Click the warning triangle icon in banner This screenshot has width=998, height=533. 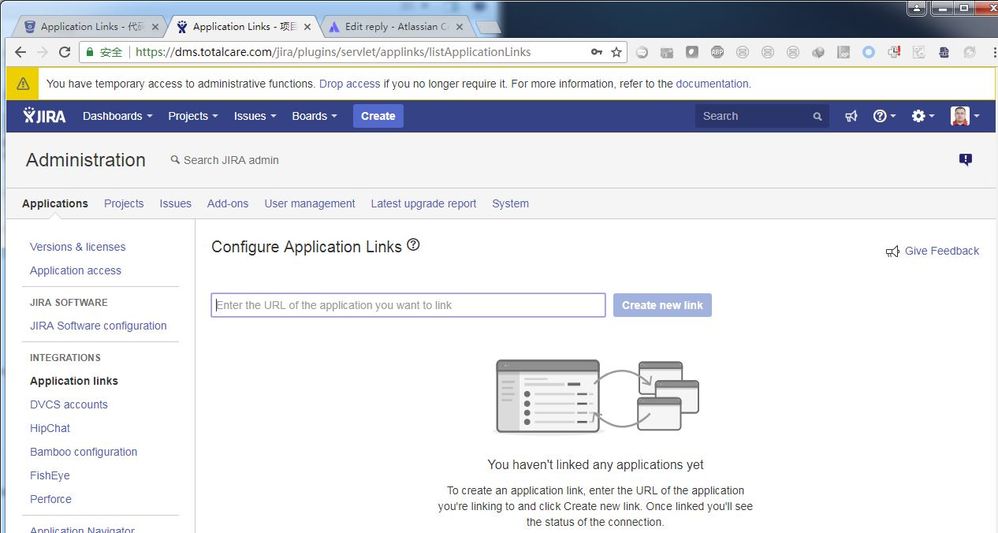click(23, 83)
